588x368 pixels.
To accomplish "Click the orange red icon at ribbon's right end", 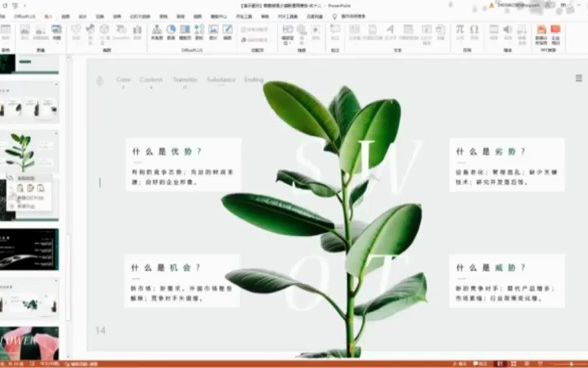I will click(x=555, y=29).
